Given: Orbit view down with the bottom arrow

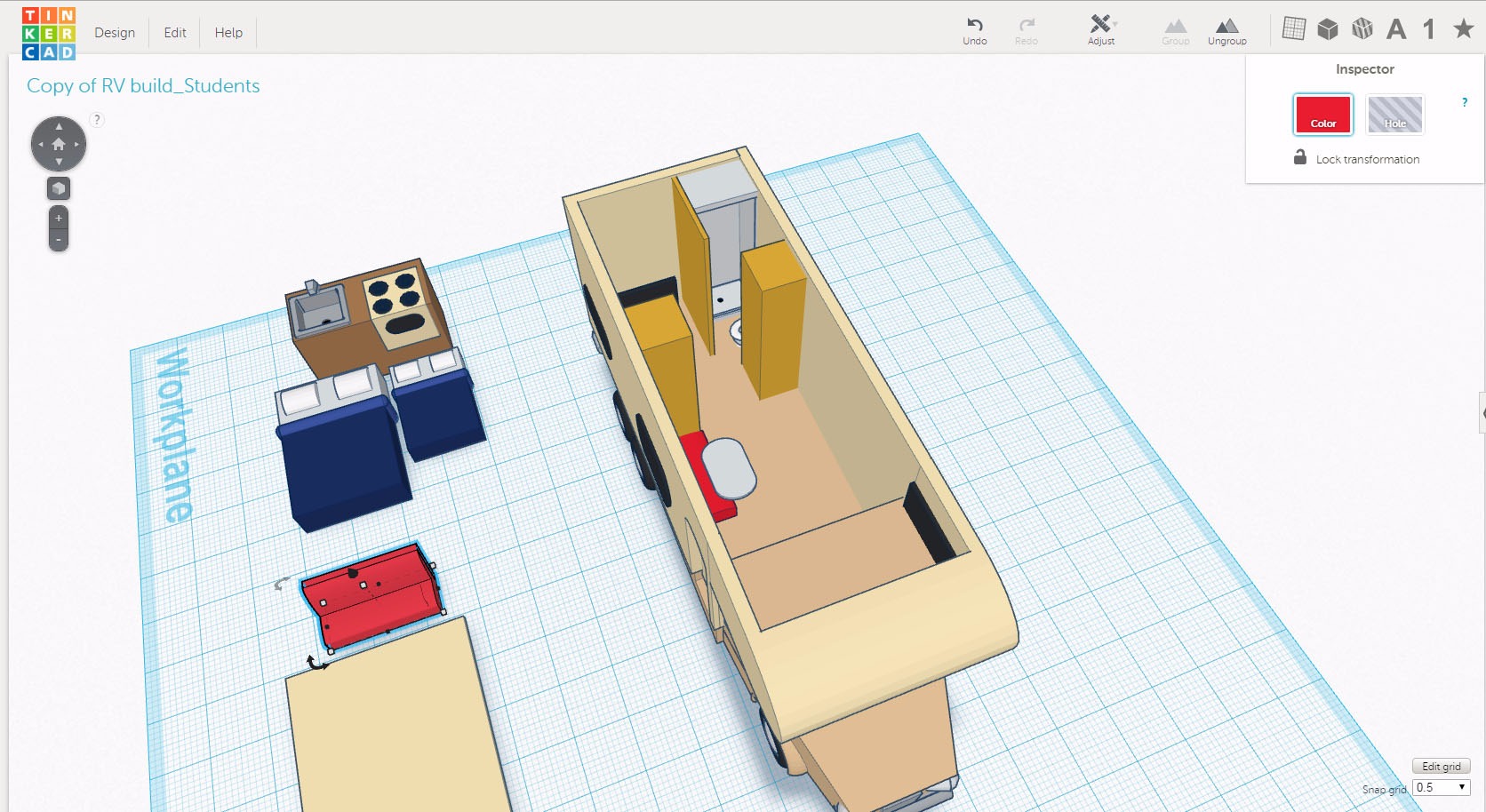Looking at the screenshot, I should [x=59, y=162].
